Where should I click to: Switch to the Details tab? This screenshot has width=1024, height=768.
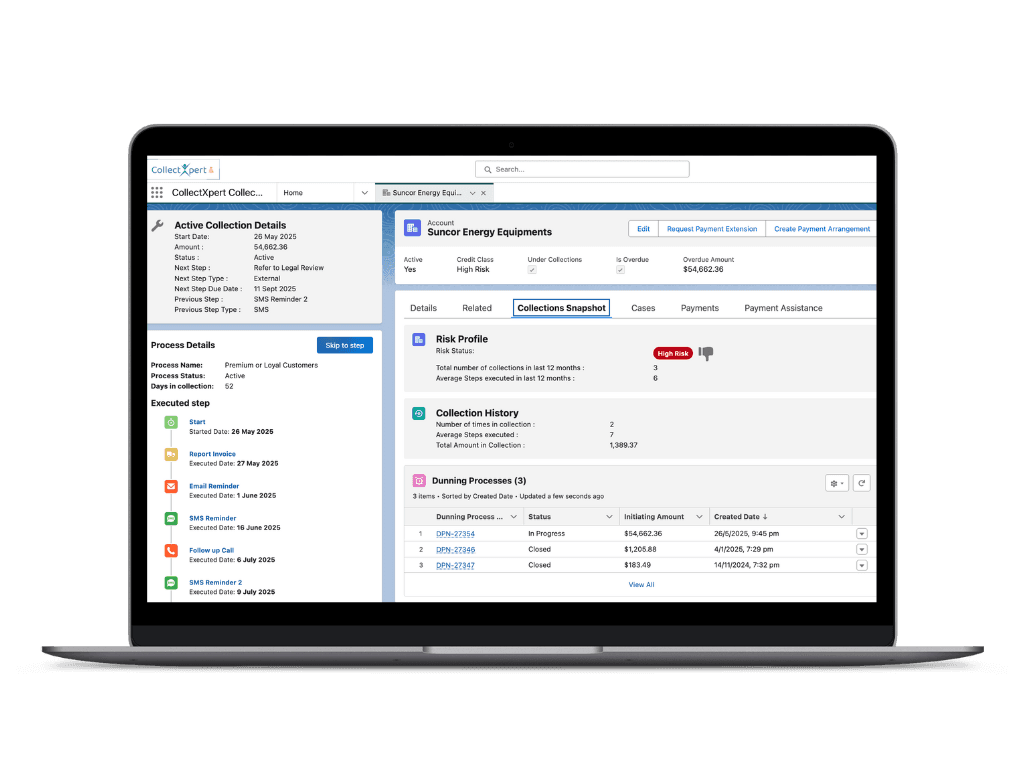tap(423, 308)
